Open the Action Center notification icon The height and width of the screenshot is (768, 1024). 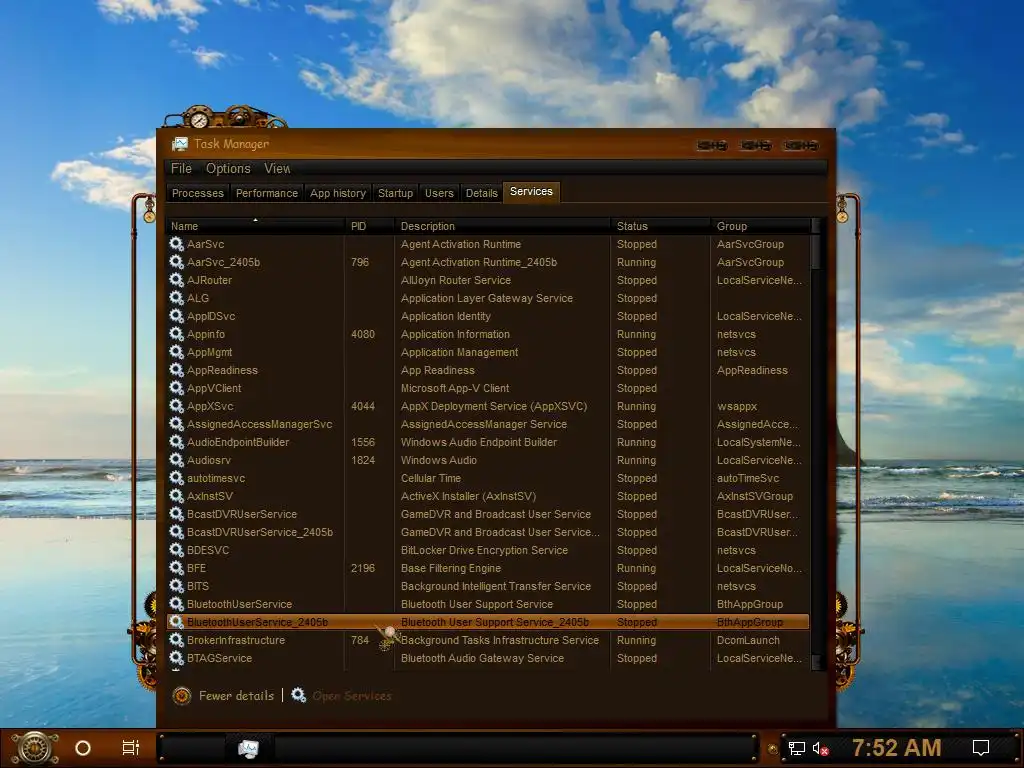[981, 748]
